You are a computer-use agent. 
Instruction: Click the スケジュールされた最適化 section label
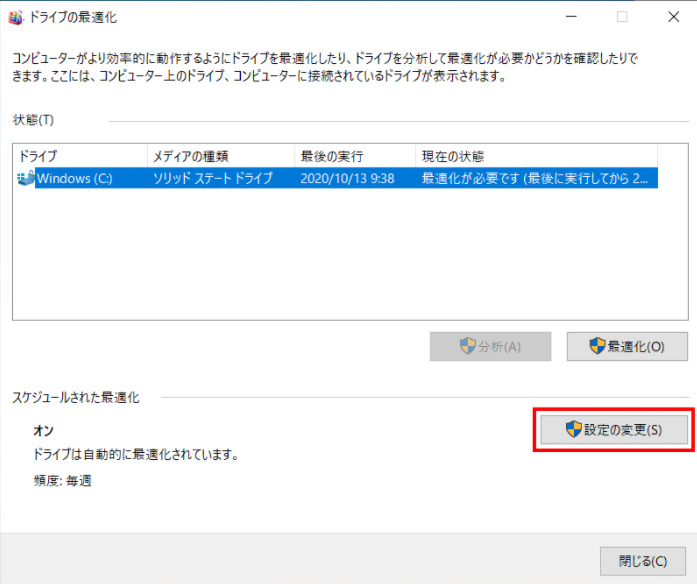coord(76,397)
